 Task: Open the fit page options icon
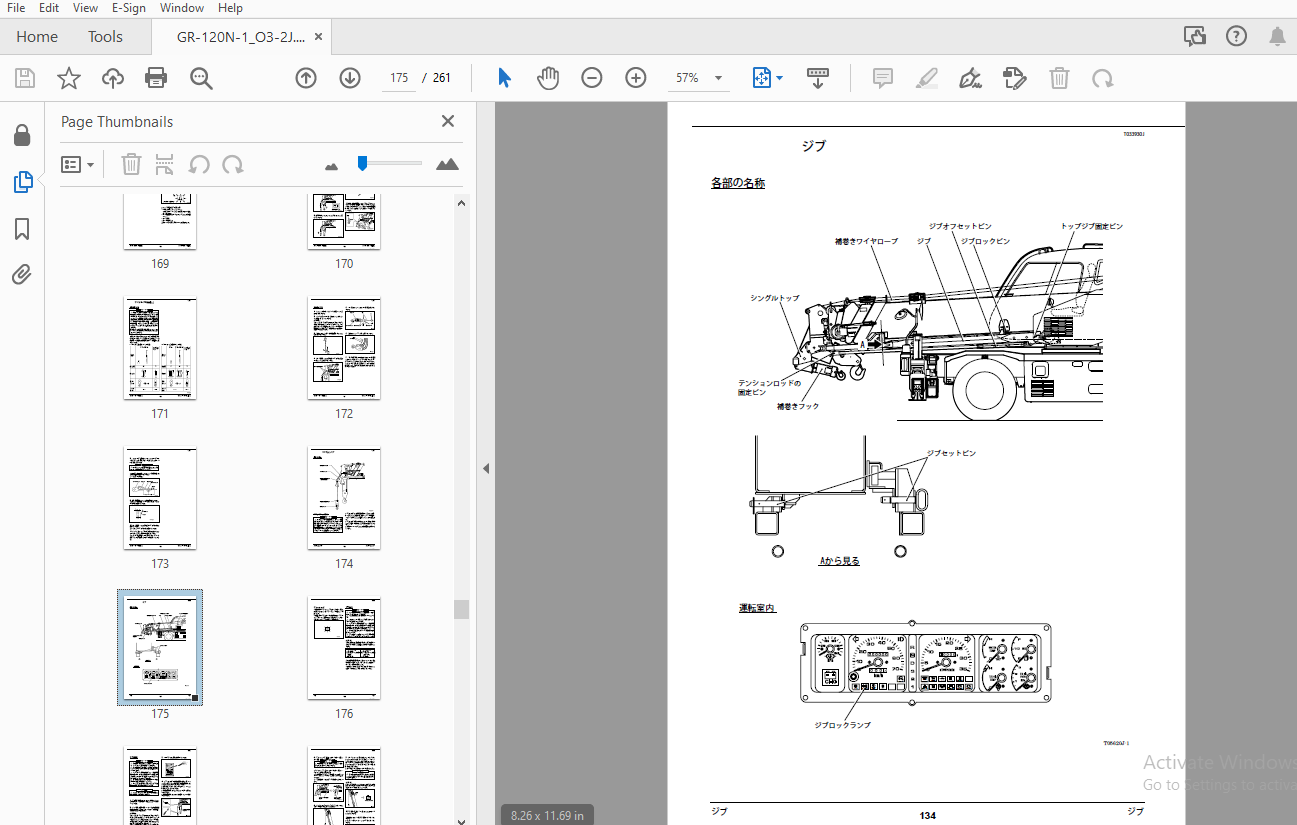[x=762, y=78]
